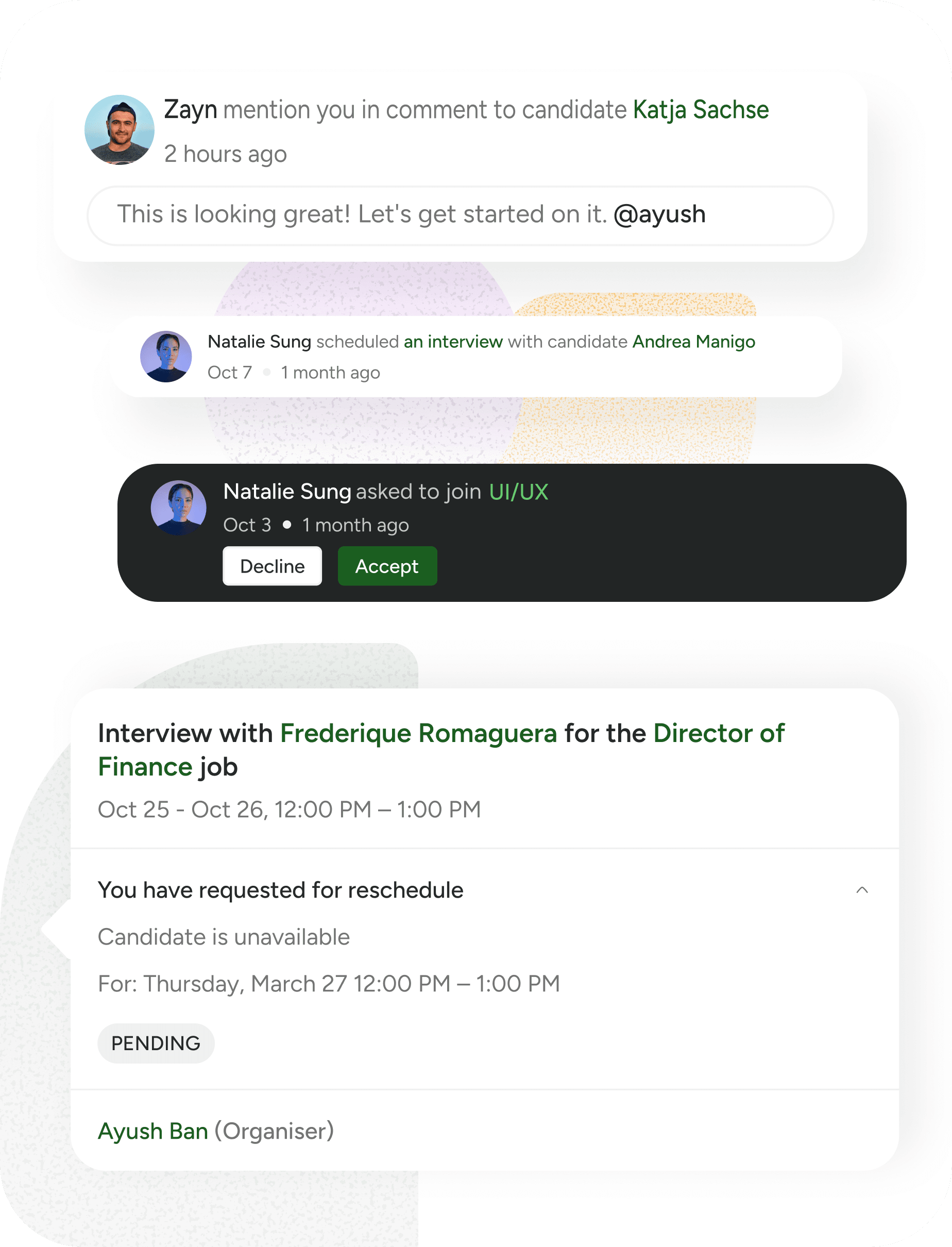Click the PENDING status badge
952x1247 pixels.
click(x=156, y=1043)
